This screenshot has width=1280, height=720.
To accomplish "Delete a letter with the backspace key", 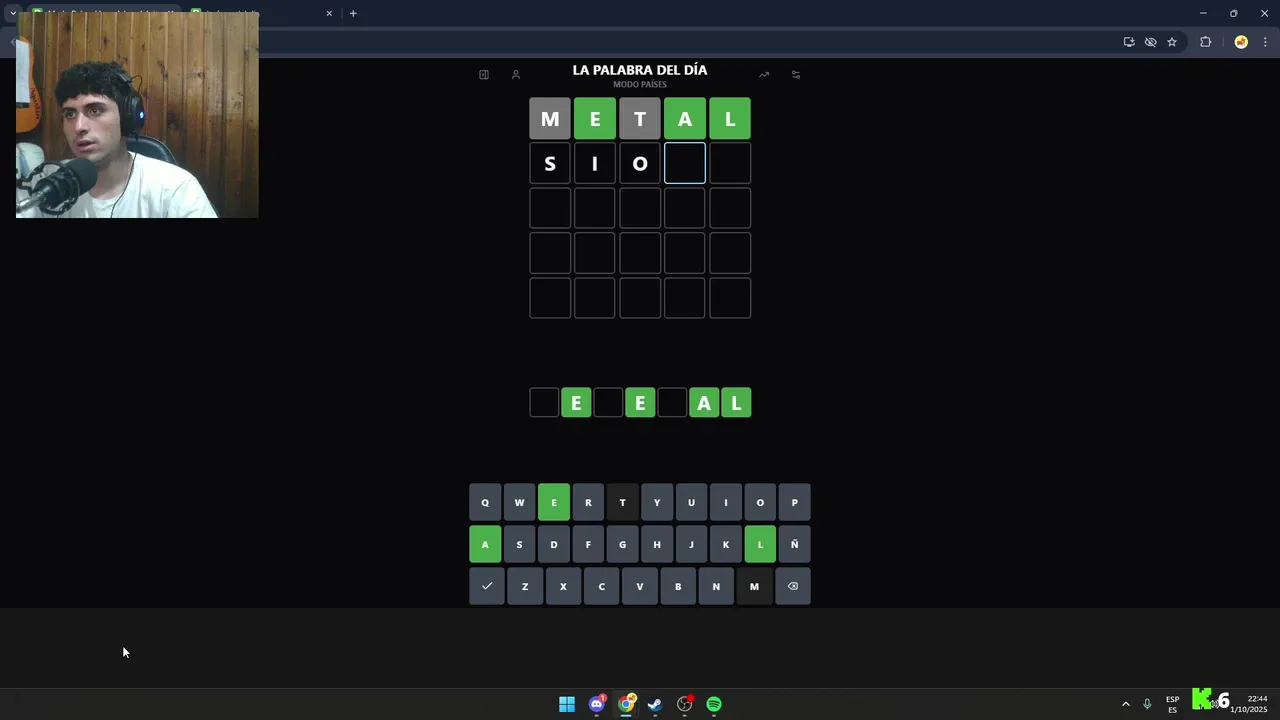I will (x=792, y=586).
